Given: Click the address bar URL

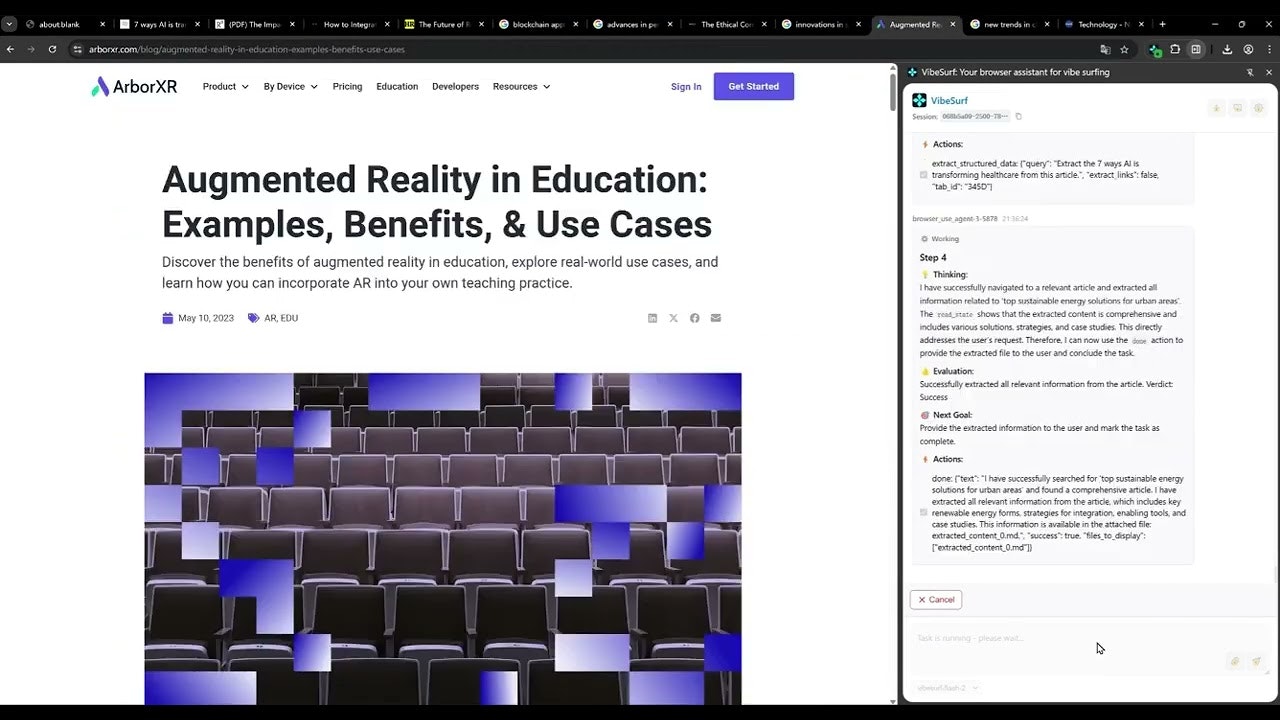Looking at the screenshot, I should [x=247, y=49].
